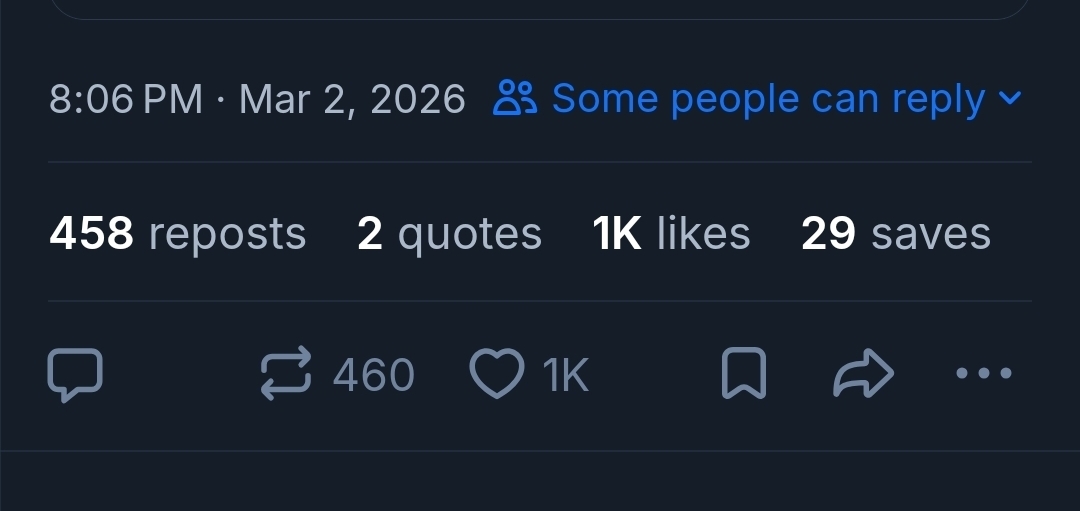This screenshot has width=1080, height=511.
Task: Open more options via the three-dot icon
Action: coord(983,374)
